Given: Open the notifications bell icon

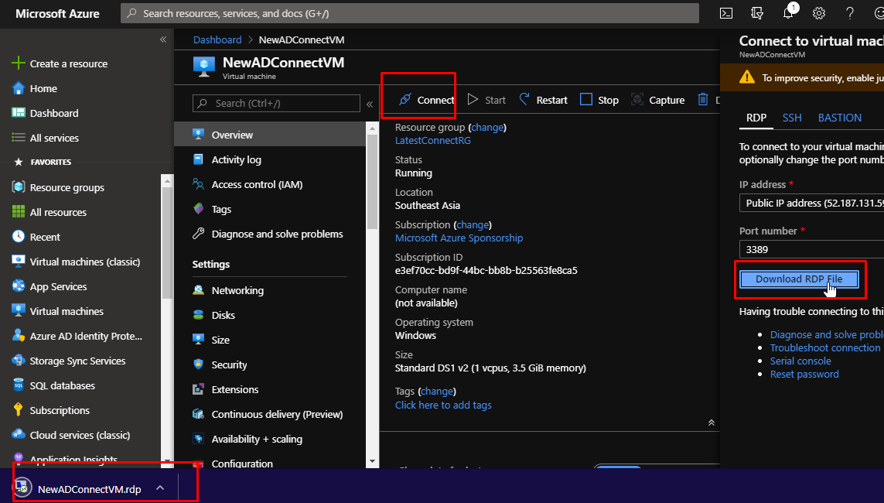Looking at the screenshot, I should (788, 14).
